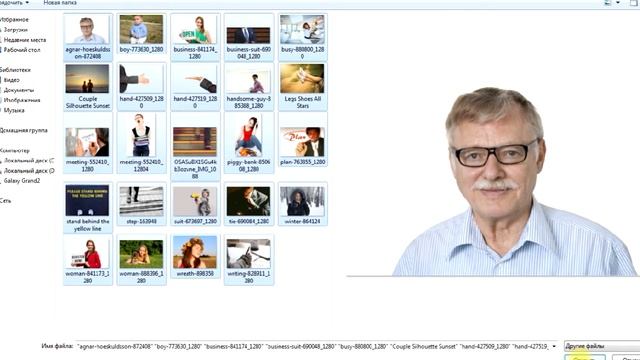The height and width of the screenshot is (360, 640).
Task: Select Библиотеки in the navigation pane
Action: pos(15,70)
